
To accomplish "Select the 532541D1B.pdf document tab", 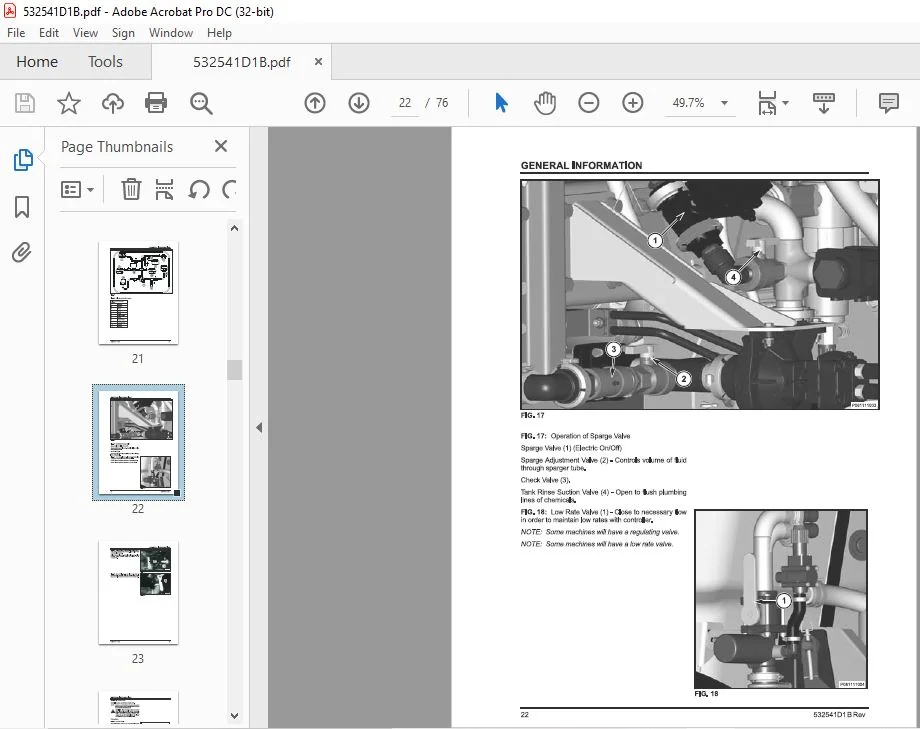I will (x=241, y=62).
